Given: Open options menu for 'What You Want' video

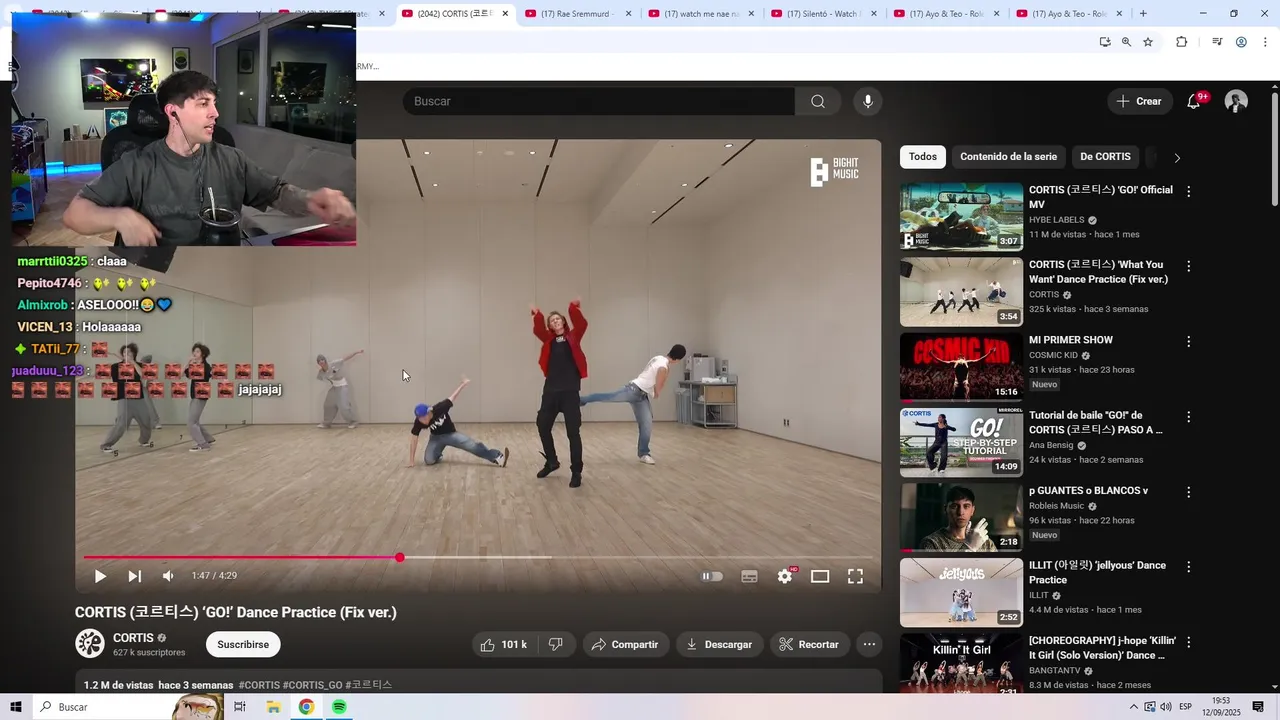Looking at the screenshot, I should 1189,266.
